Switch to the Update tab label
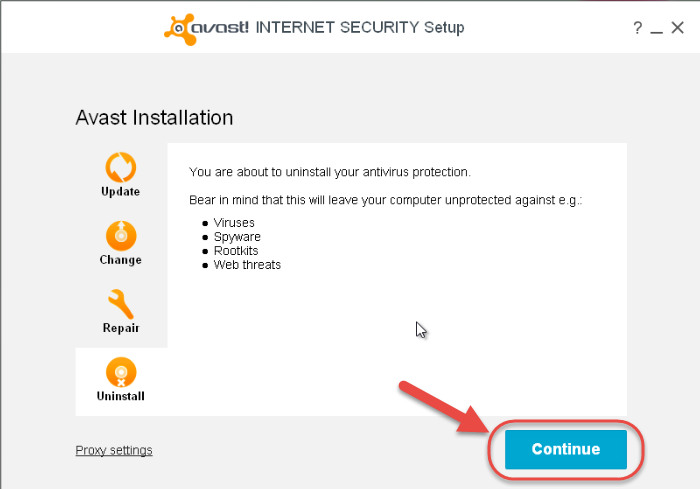The image size is (700, 489). coord(121,192)
